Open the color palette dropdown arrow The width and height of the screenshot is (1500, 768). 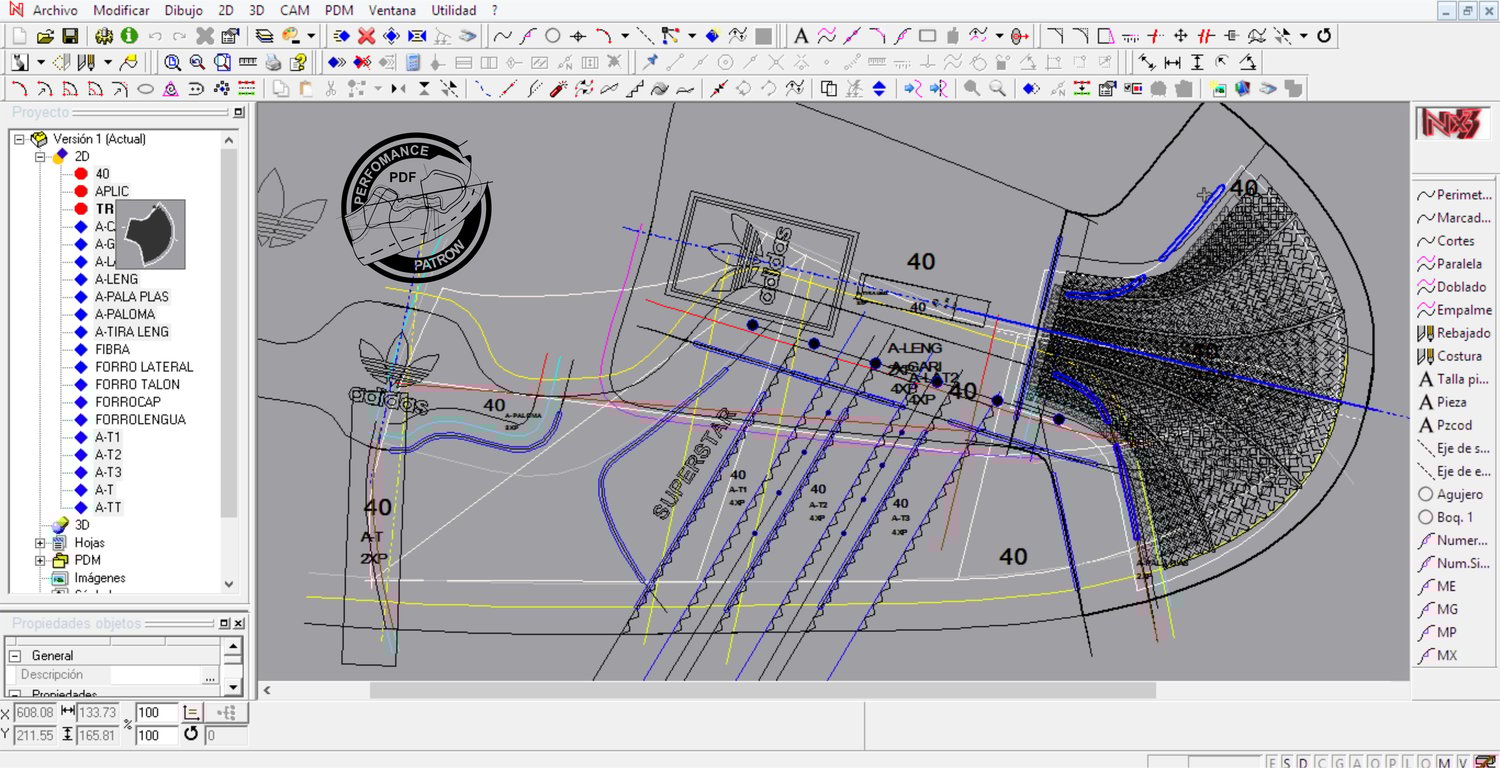pos(311,36)
